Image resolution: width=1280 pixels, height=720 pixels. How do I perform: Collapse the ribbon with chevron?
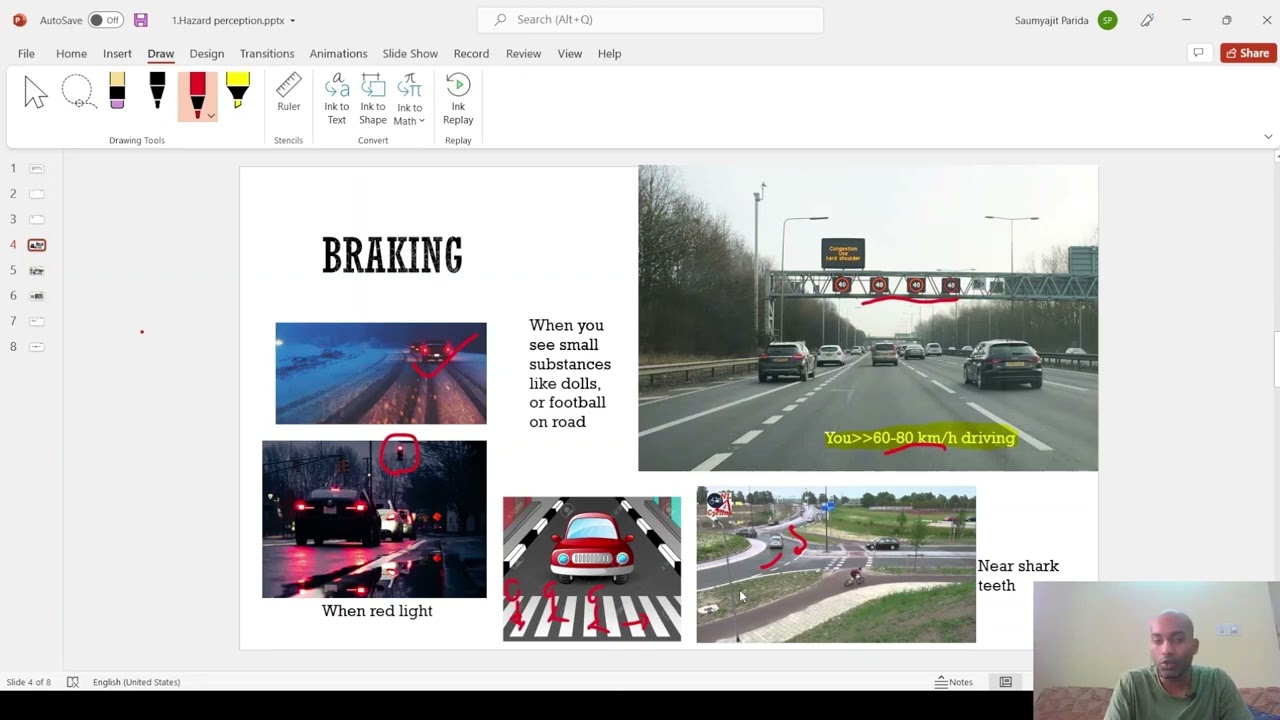click(x=1268, y=136)
